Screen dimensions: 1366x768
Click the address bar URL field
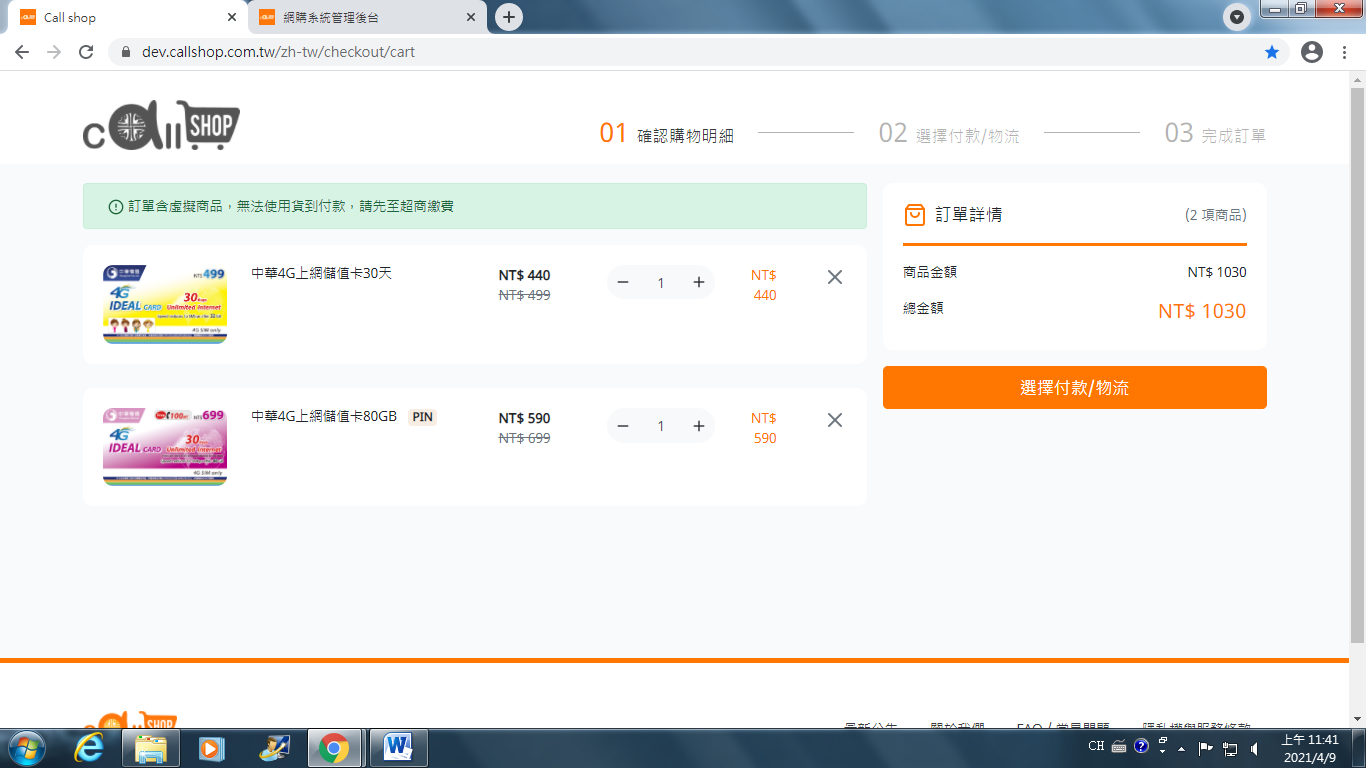pyautogui.click(x=600, y=52)
